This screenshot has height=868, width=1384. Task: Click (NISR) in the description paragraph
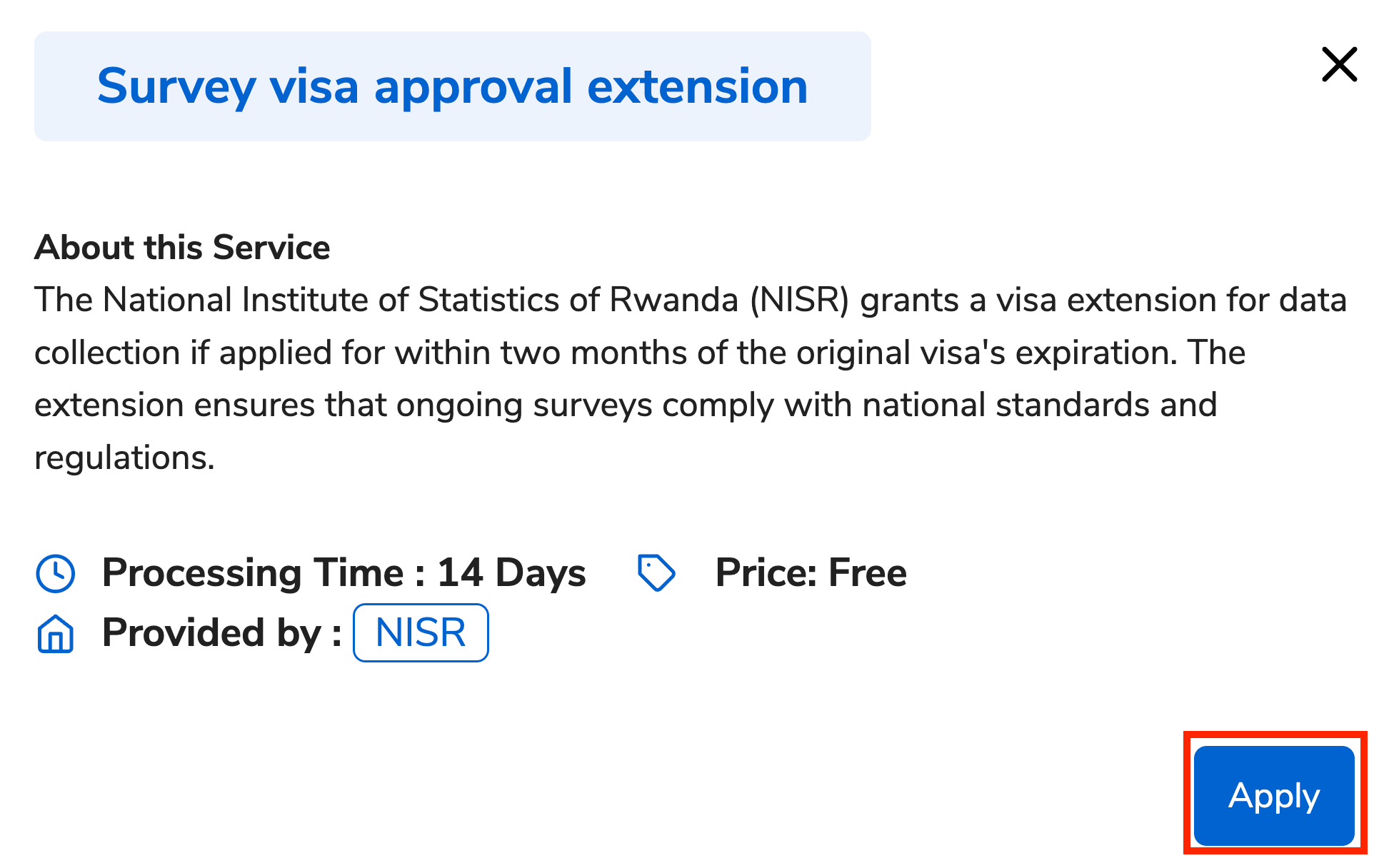(799, 300)
